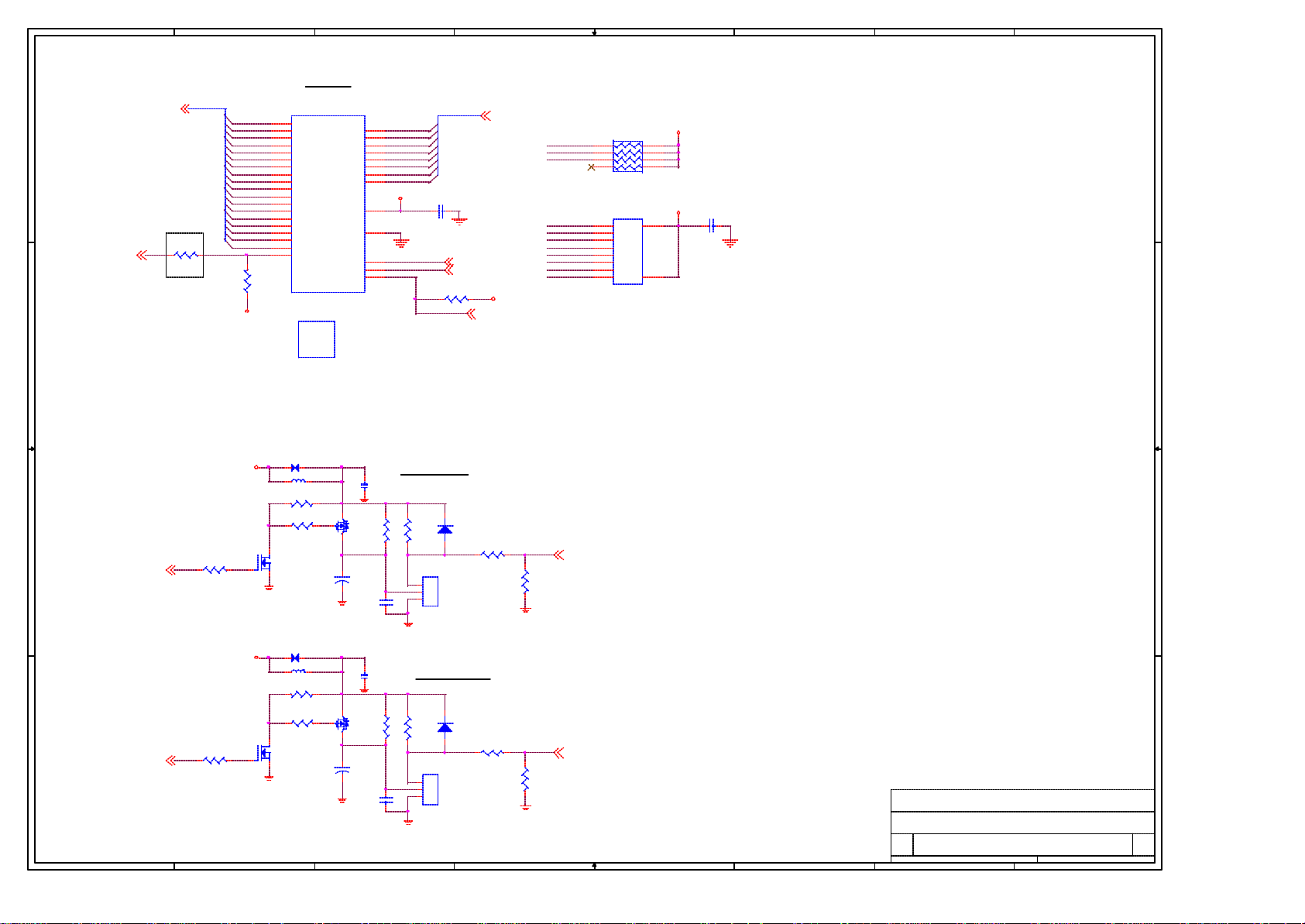1305x924 pixels.
Task: Select the diode atop the lower power circuit
Action: 295,658
